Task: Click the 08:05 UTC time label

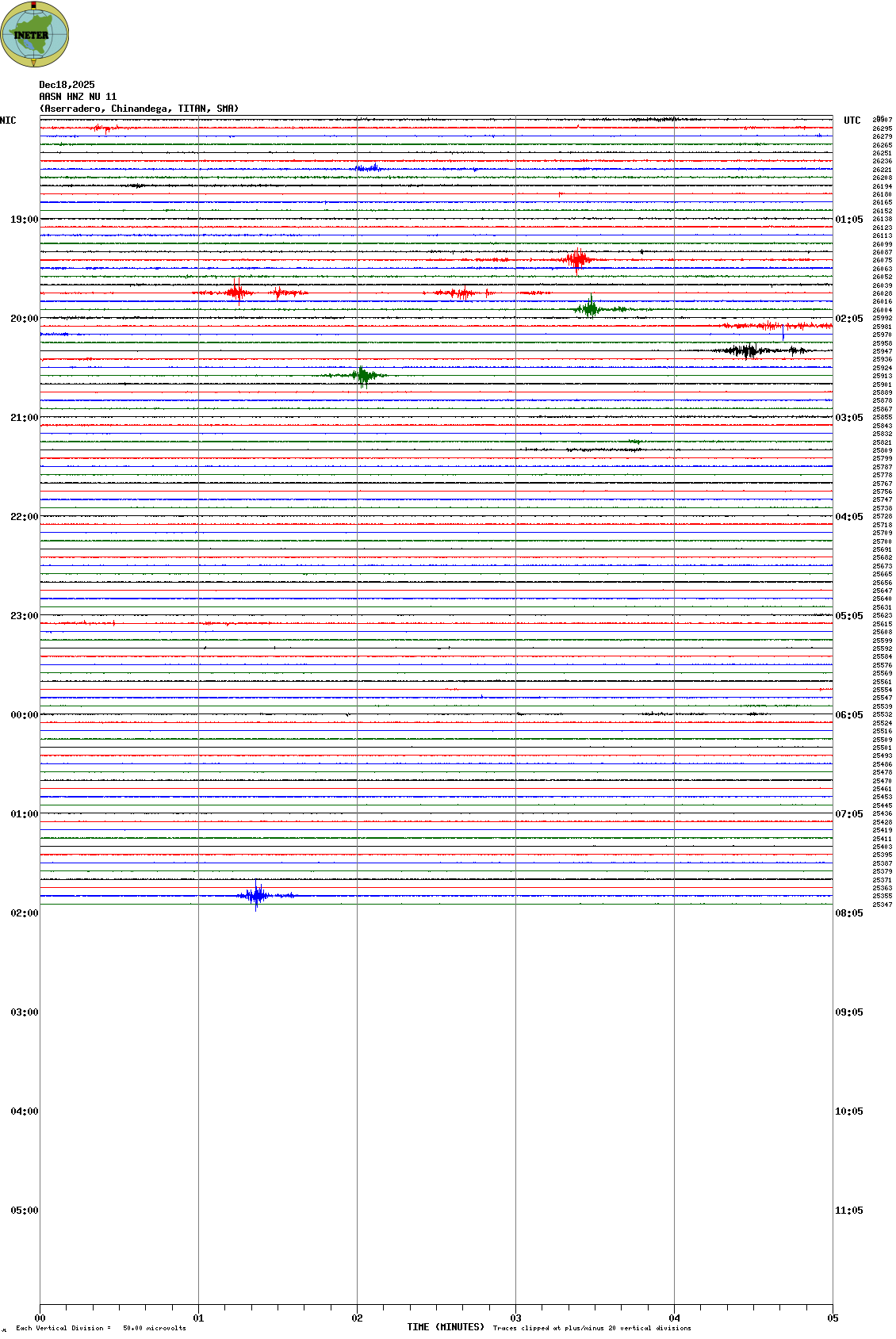Action: click(x=848, y=913)
